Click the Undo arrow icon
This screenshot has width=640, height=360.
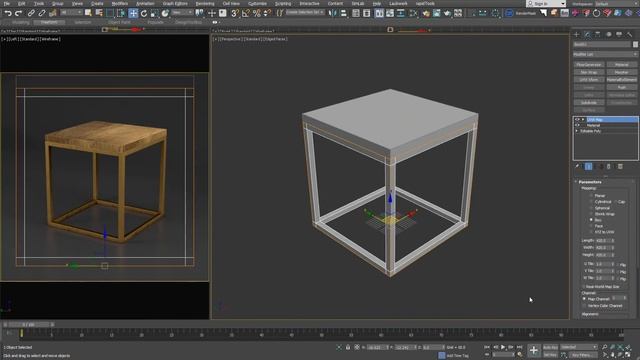coord(8,13)
